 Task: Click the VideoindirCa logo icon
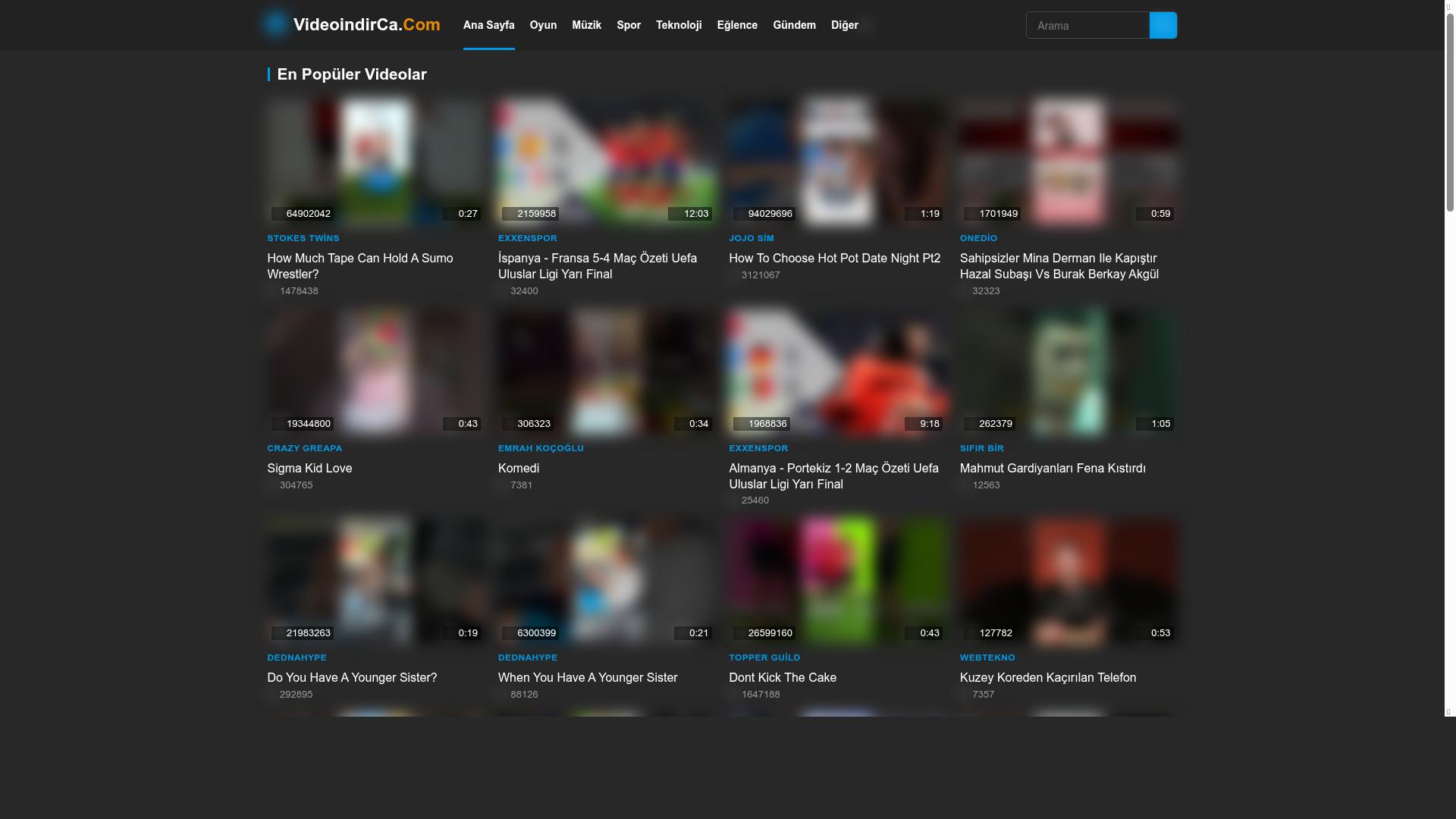(275, 24)
